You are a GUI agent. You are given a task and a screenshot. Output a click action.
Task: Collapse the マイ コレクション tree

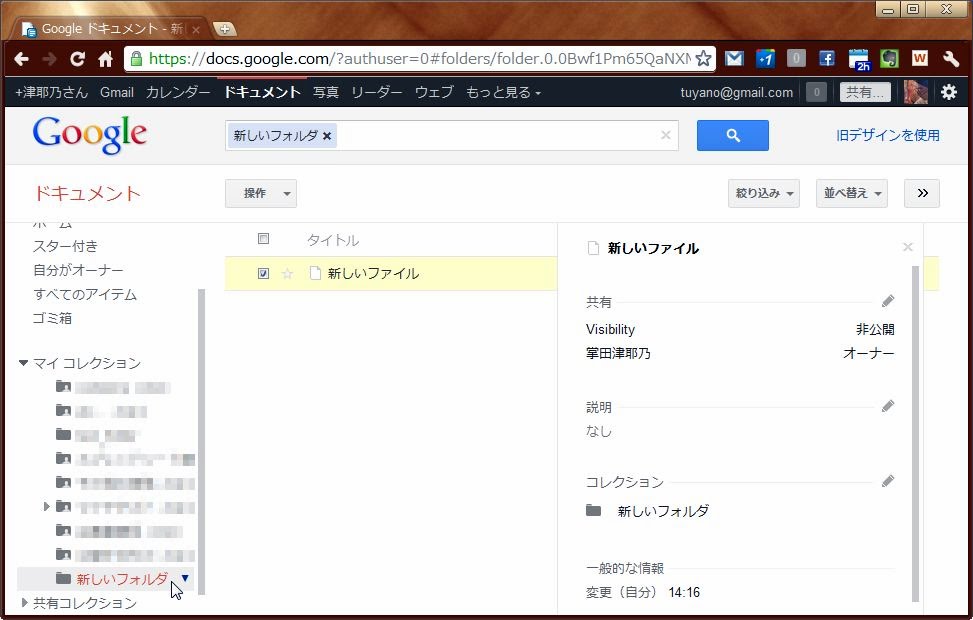(24, 363)
